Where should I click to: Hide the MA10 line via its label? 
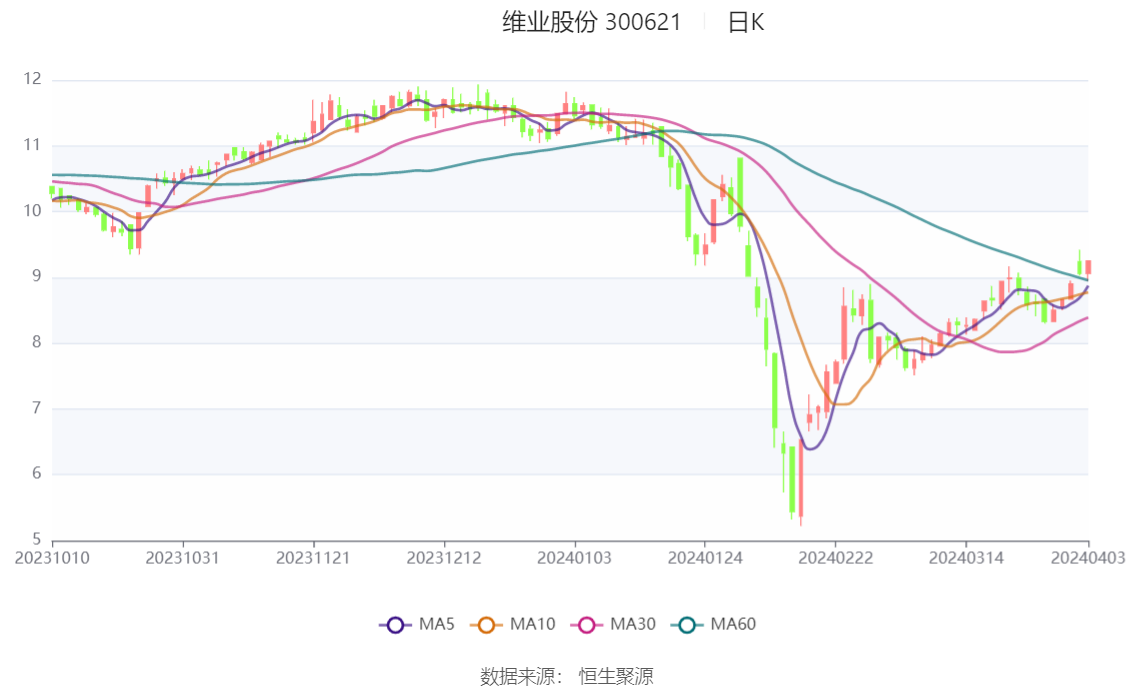click(x=532, y=624)
